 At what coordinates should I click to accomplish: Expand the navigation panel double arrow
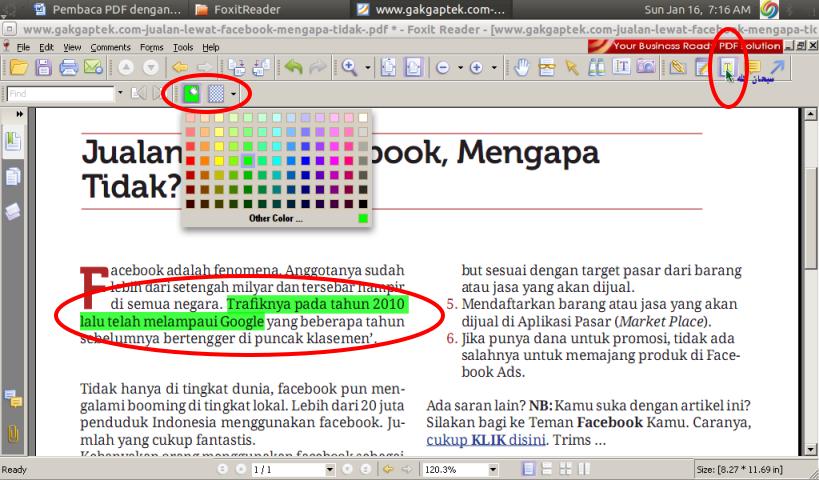coord(20,114)
